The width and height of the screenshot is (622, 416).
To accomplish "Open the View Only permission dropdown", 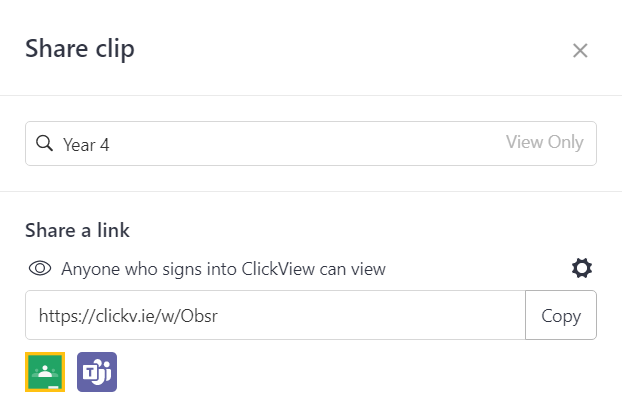I will click(545, 142).
